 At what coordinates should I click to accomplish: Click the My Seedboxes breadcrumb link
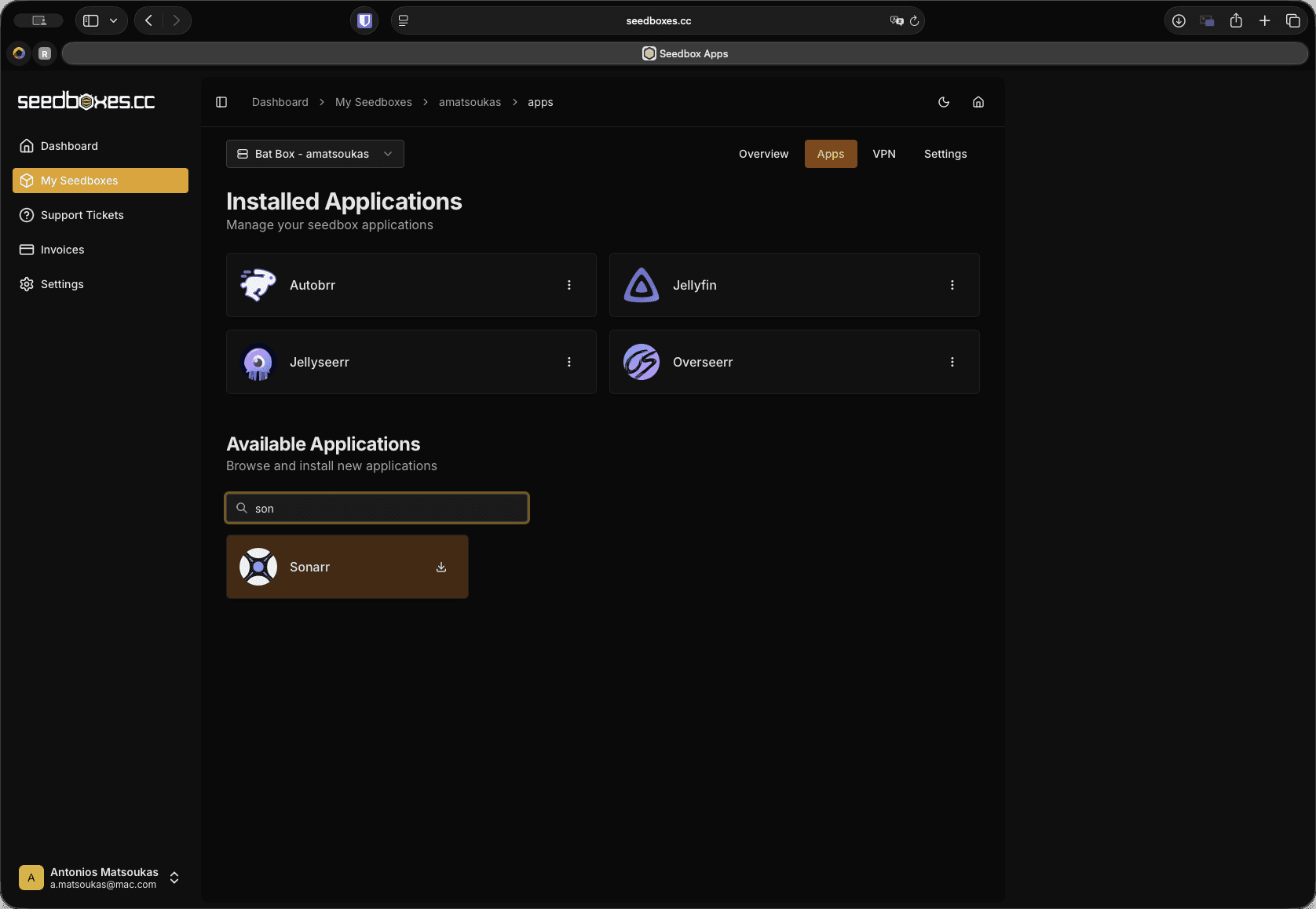(x=374, y=102)
